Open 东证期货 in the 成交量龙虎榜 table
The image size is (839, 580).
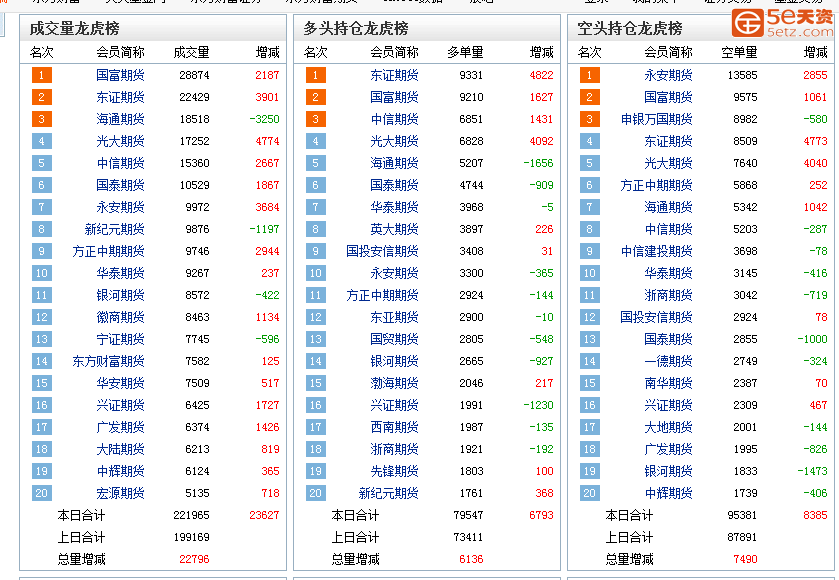tap(120, 97)
